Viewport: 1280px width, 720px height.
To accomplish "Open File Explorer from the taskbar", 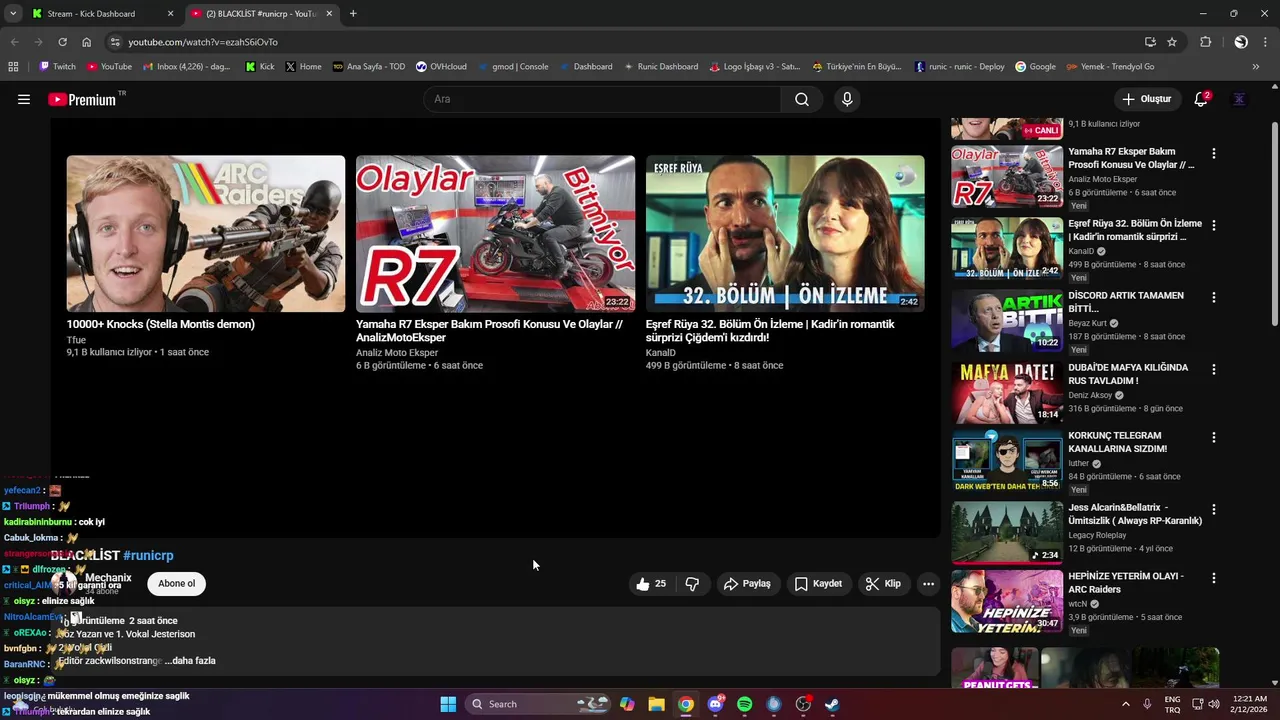I will [x=656, y=704].
